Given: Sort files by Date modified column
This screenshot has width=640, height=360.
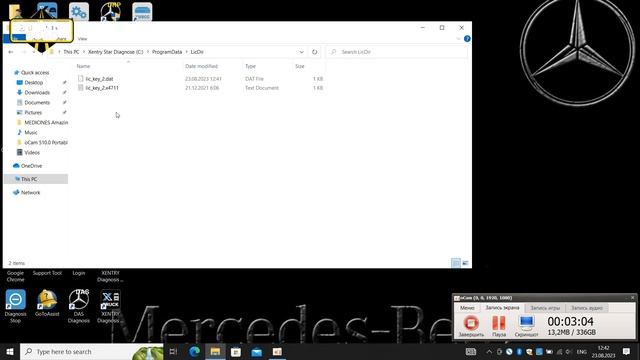Looking at the screenshot, I should [201, 66].
